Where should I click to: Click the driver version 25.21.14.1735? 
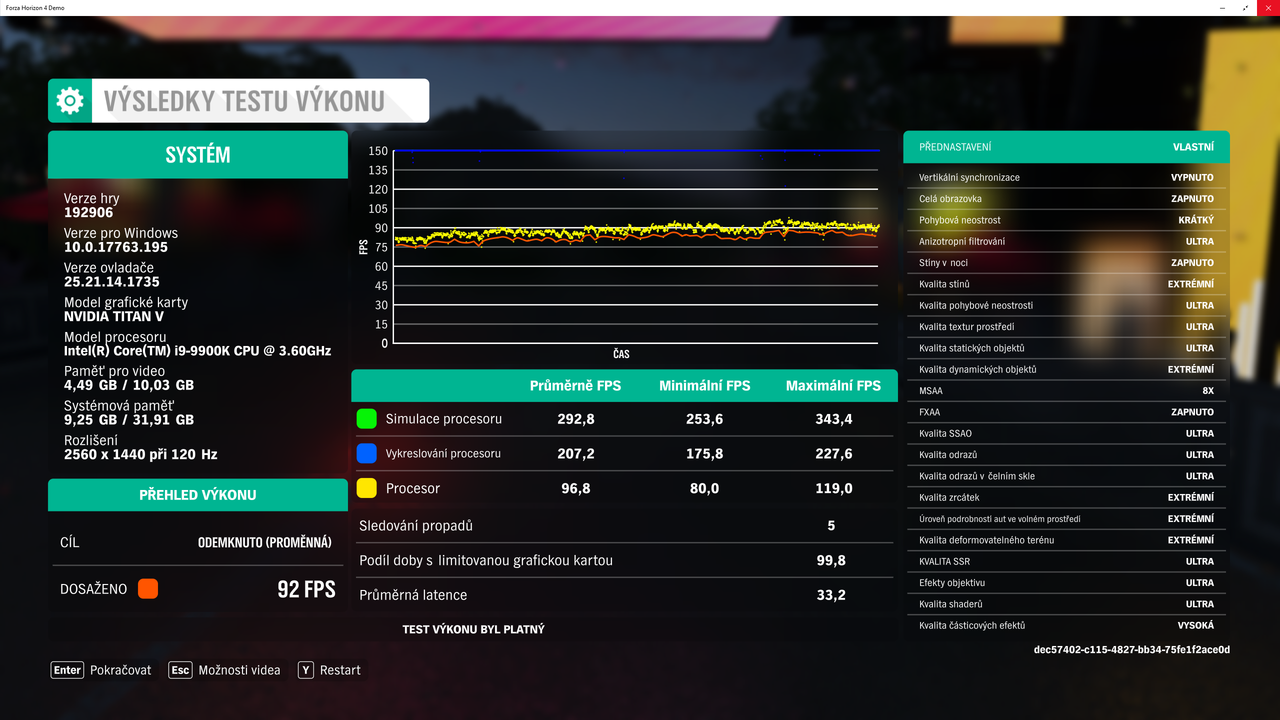tap(111, 282)
